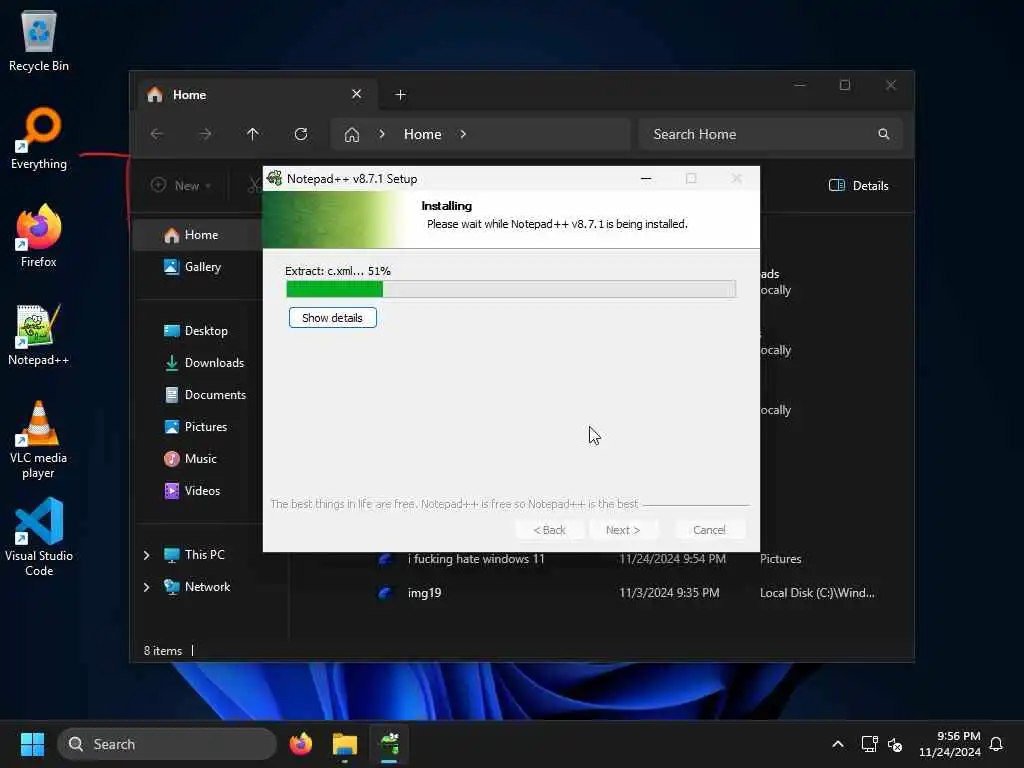Open Notepad++ desktop shortcut

tap(39, 335)
